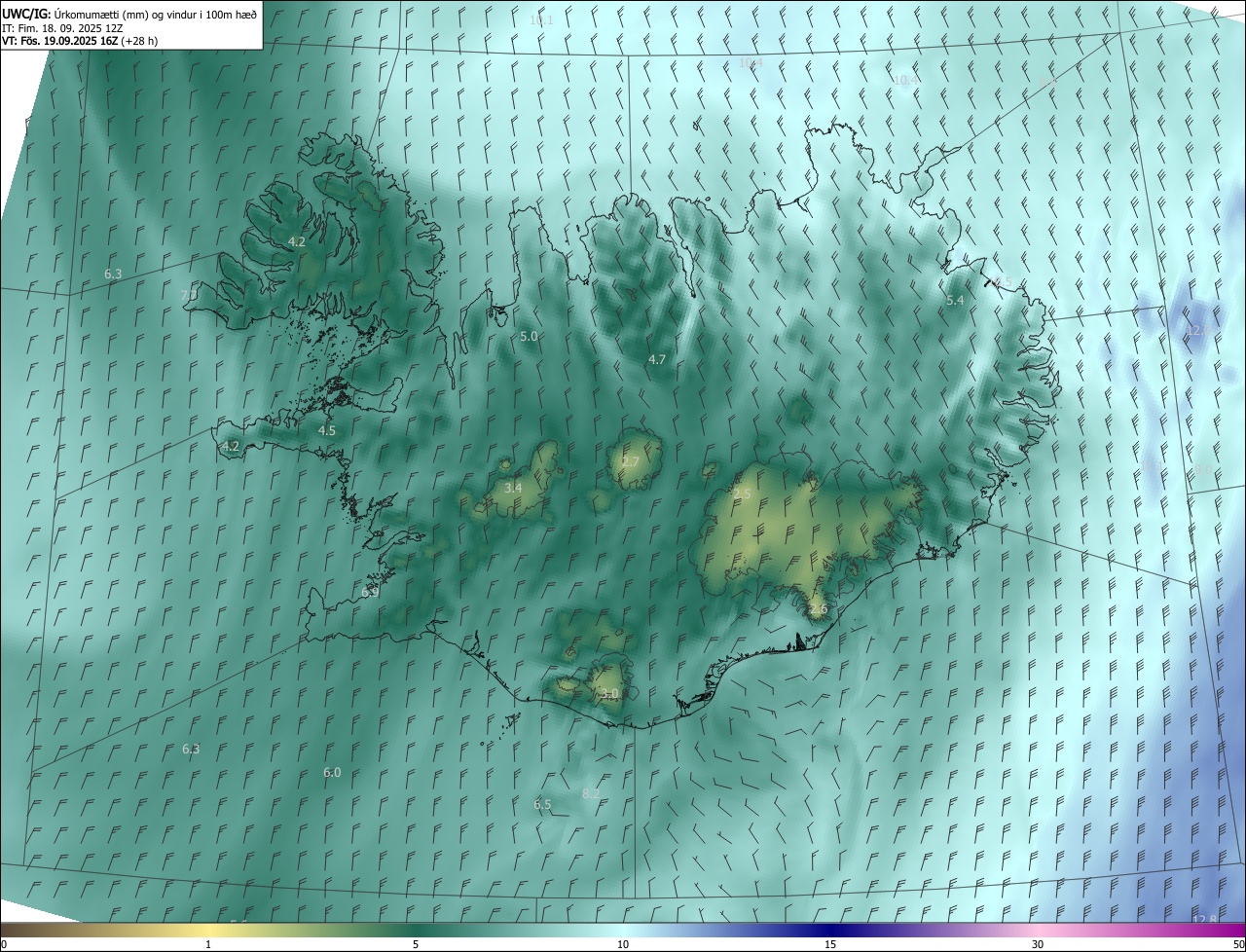Click the valid time "VT: Fös. 19.09.2025 16Z"

click(61, 41)
